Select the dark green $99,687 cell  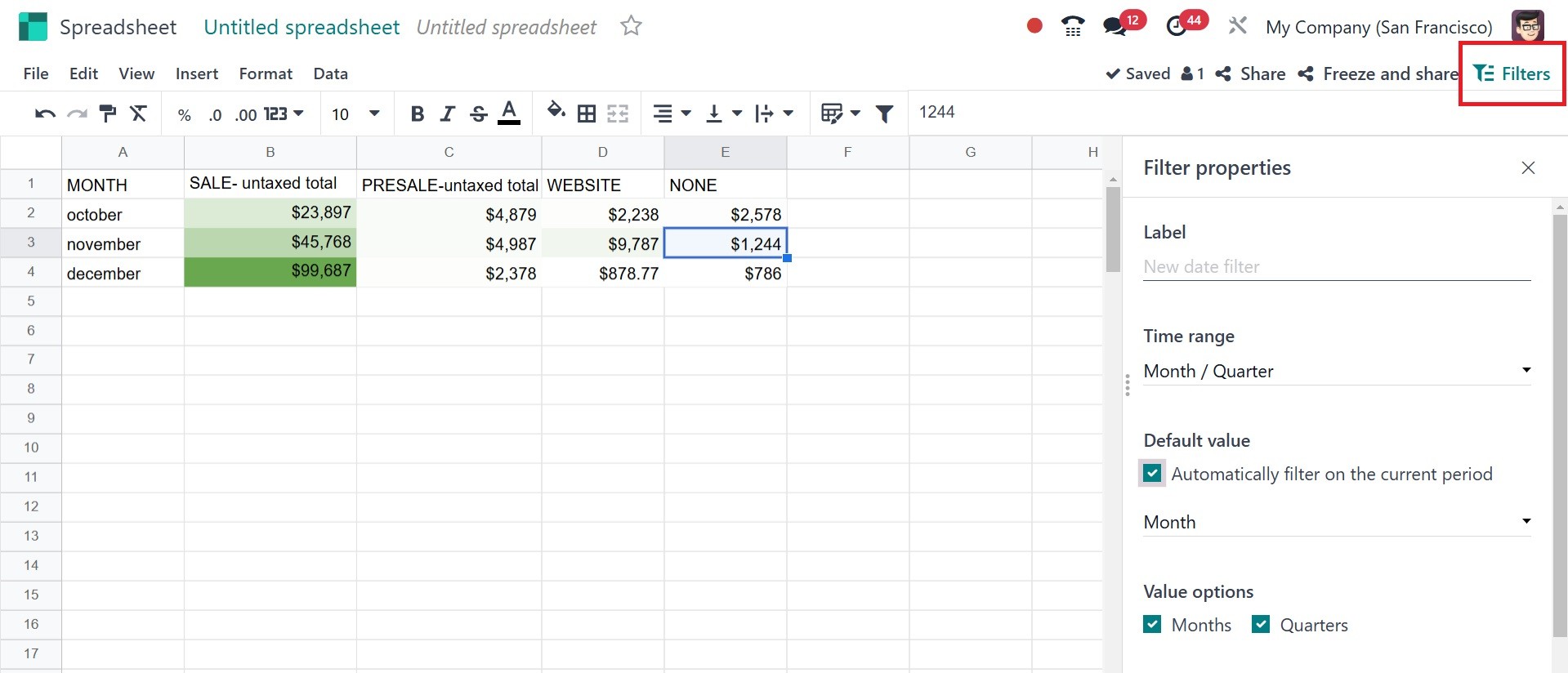[x=270, y=272]
